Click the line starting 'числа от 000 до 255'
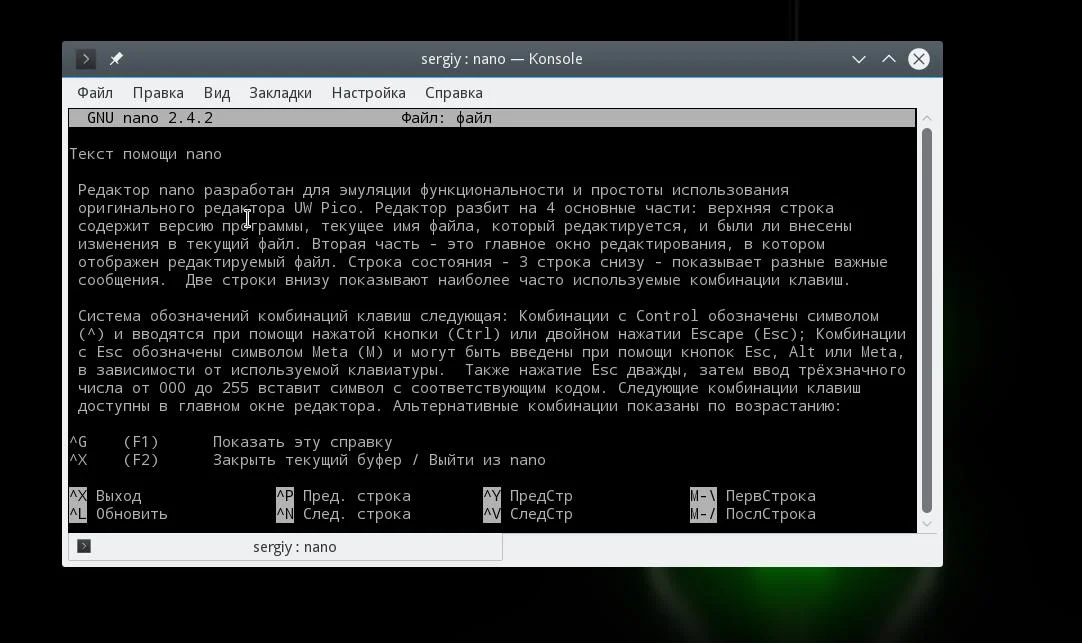1082x643 pixels. coord(469,388)
